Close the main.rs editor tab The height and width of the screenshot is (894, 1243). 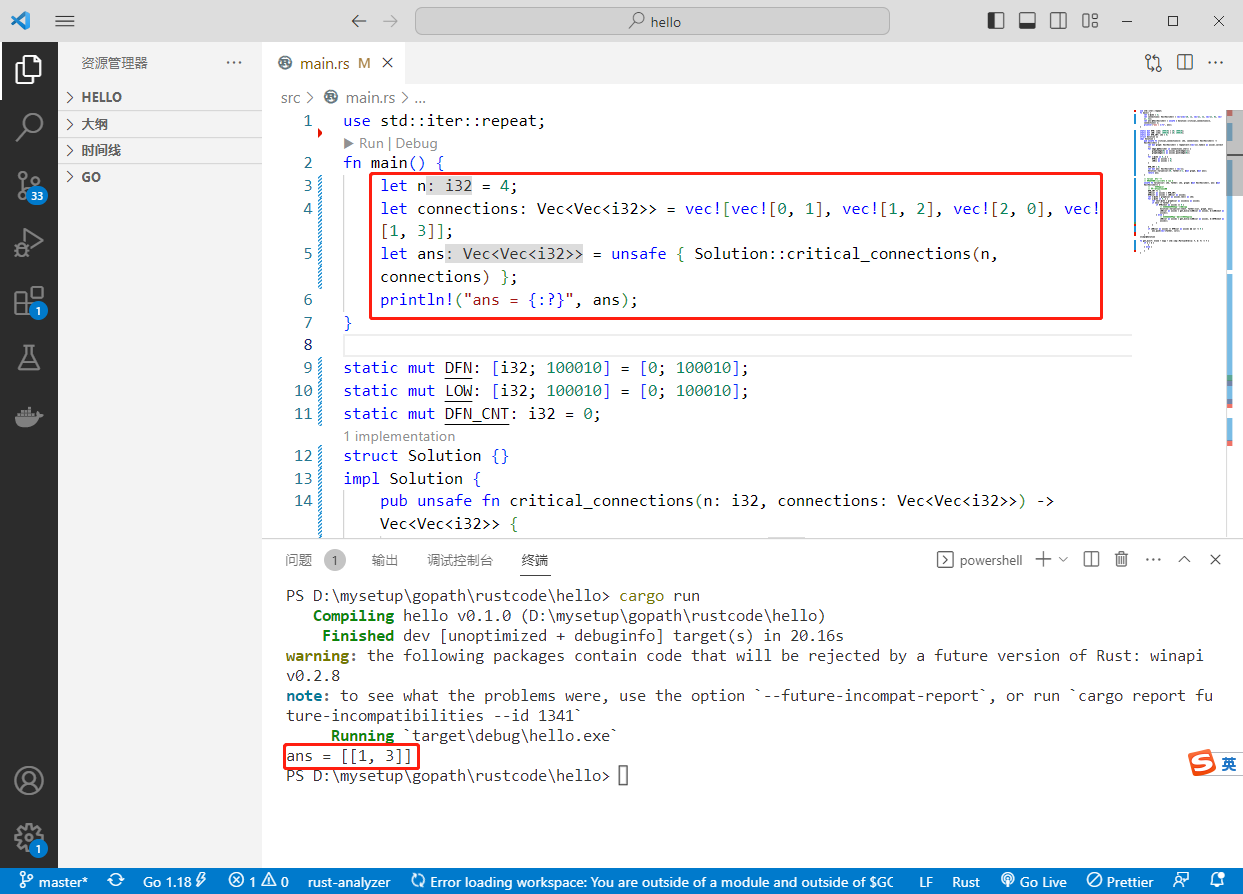(x=387, y=63)
